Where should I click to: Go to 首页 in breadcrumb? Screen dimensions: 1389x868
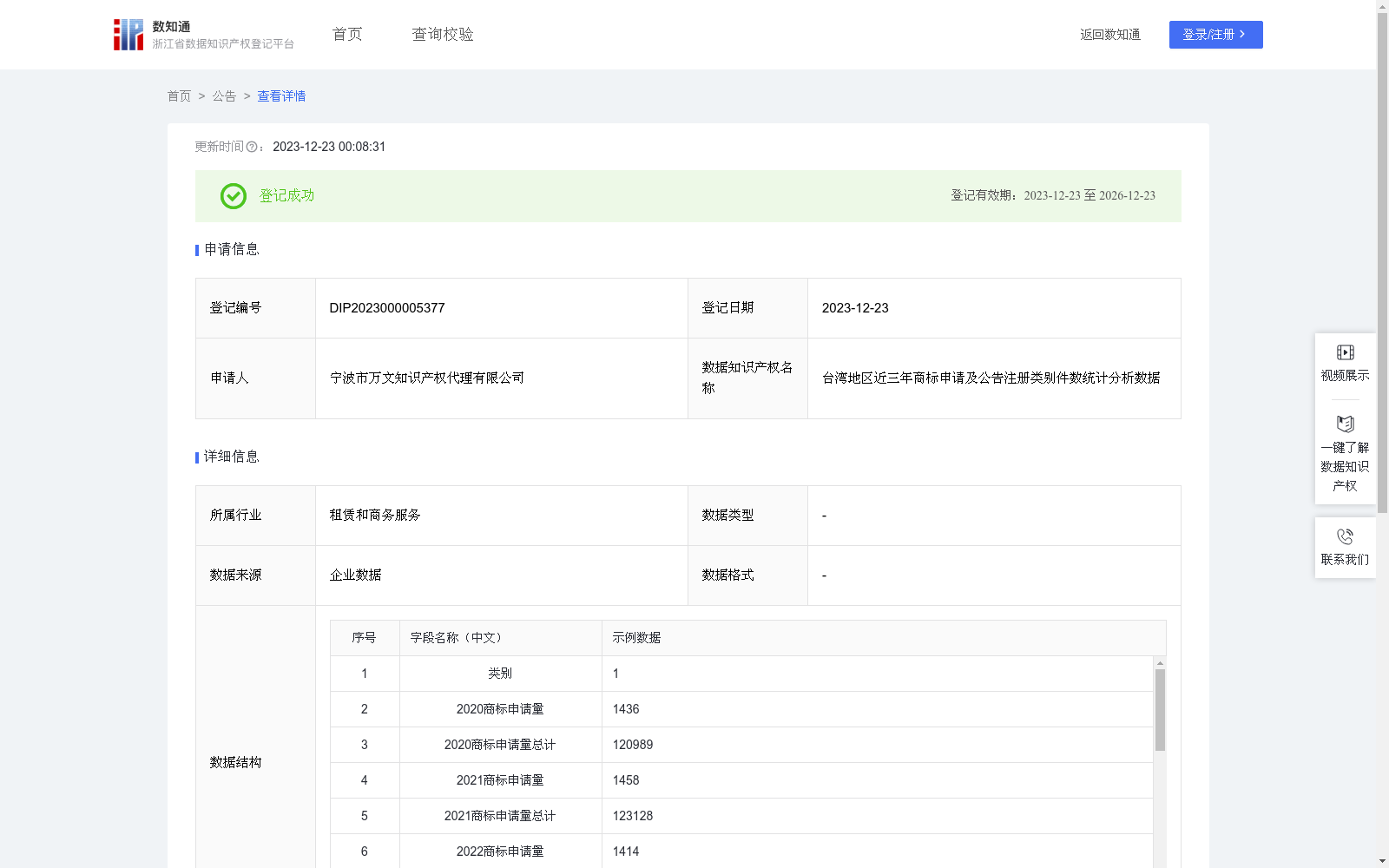click(179, 96)
